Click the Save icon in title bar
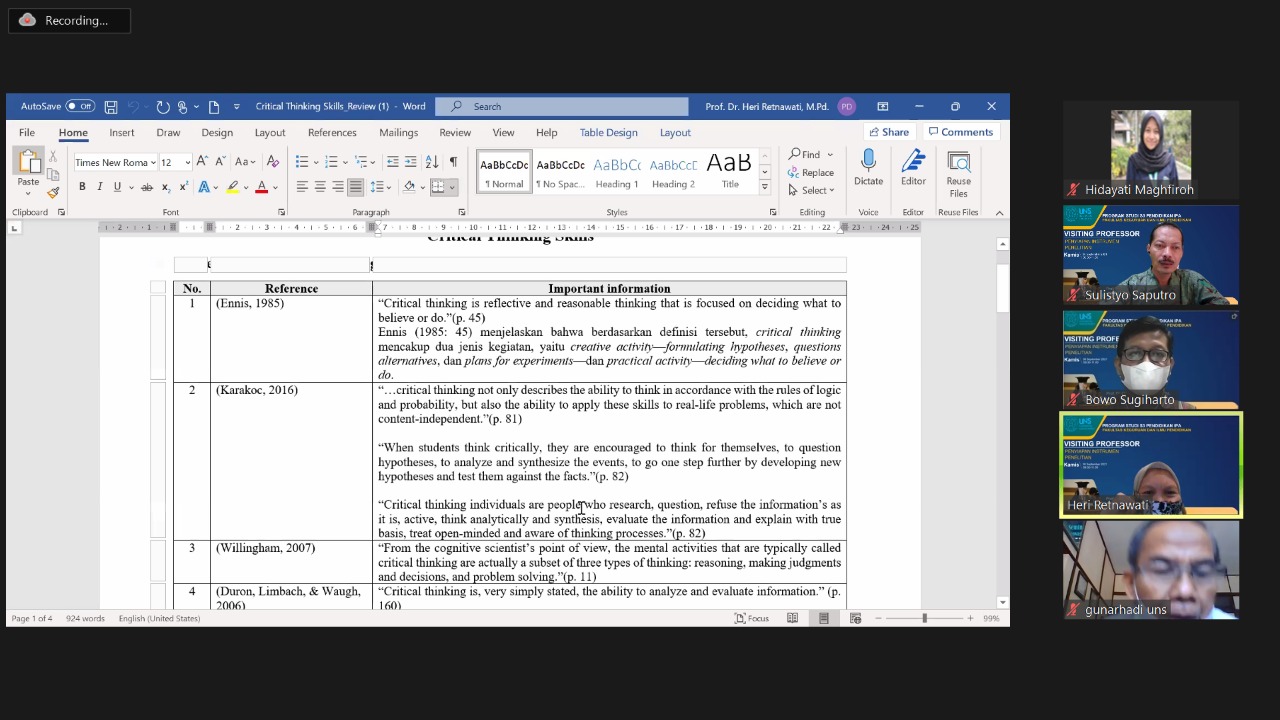 pos(111,107)
